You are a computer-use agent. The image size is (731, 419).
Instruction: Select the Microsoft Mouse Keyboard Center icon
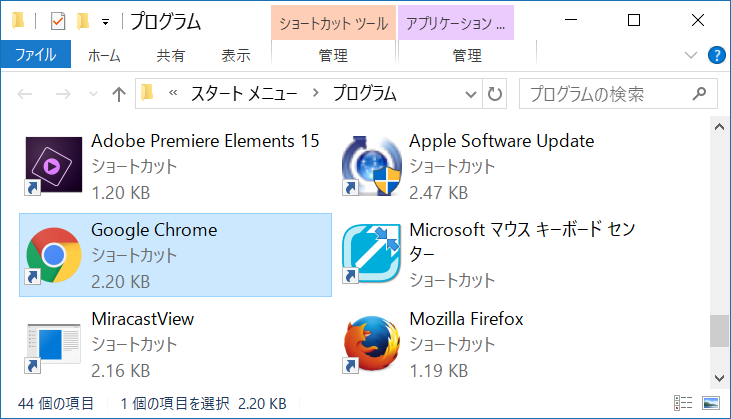[372, 254]
